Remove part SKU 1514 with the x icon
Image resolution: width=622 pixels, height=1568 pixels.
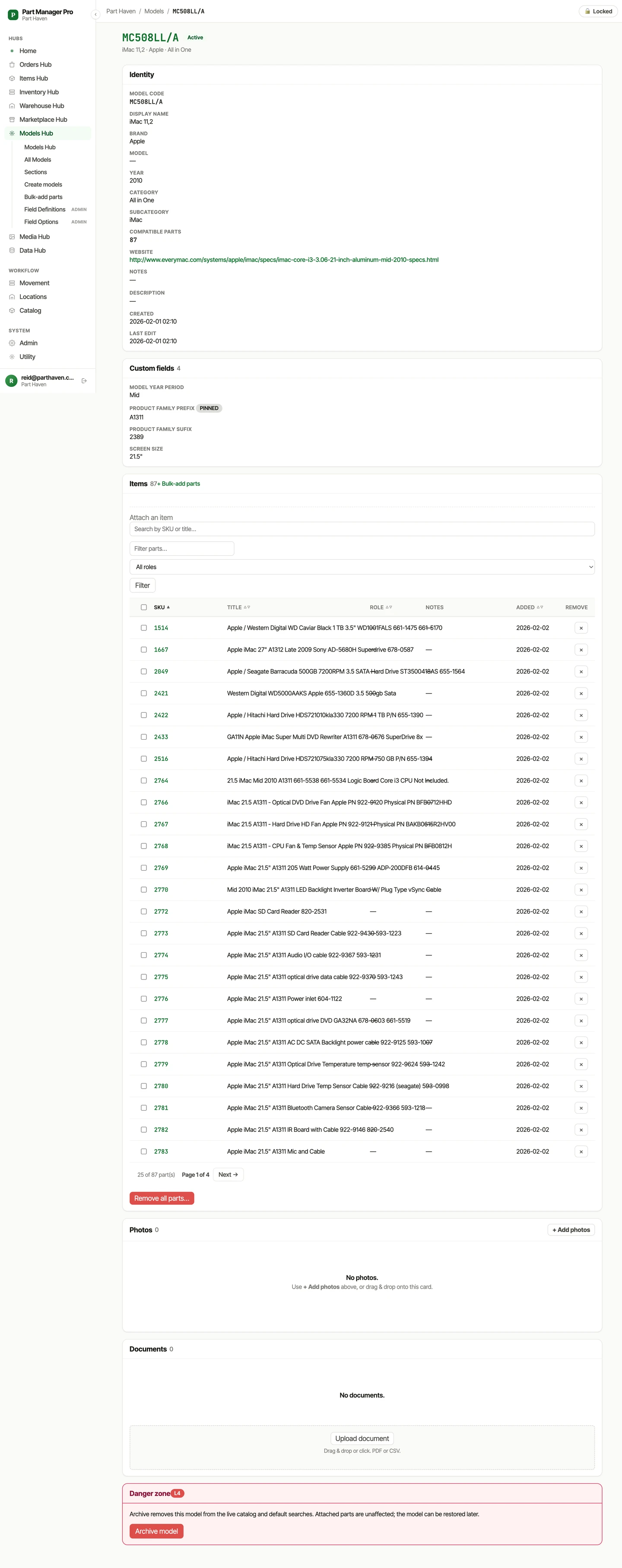click(x=581, y=628)
